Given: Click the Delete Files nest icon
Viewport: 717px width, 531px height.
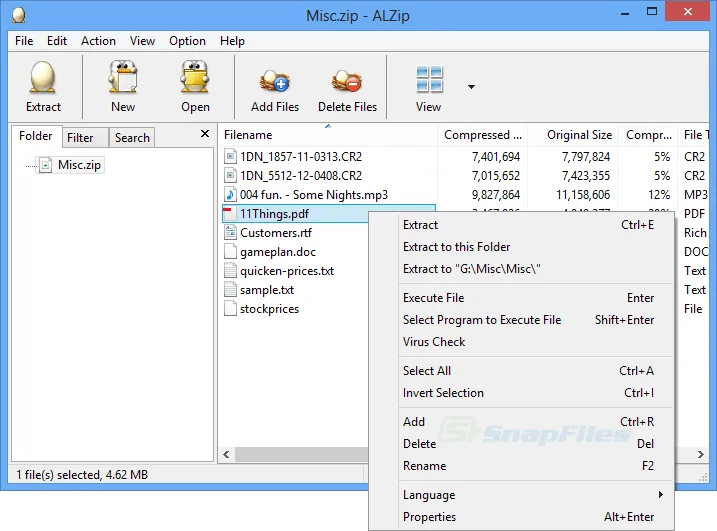Looking at the screenshot, I should click(347, 81).
